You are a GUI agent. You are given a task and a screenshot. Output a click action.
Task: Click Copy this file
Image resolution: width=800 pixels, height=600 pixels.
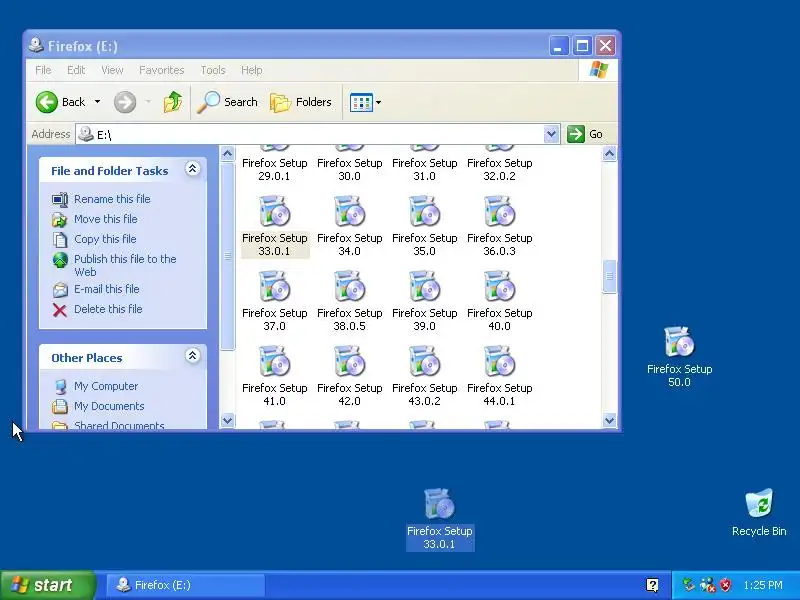click(x=105, y=239)
